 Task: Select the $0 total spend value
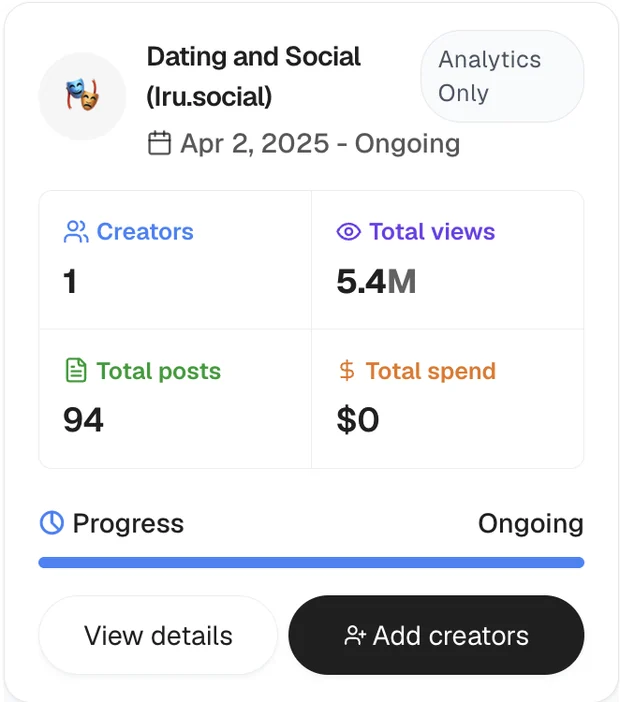point(358,420)
